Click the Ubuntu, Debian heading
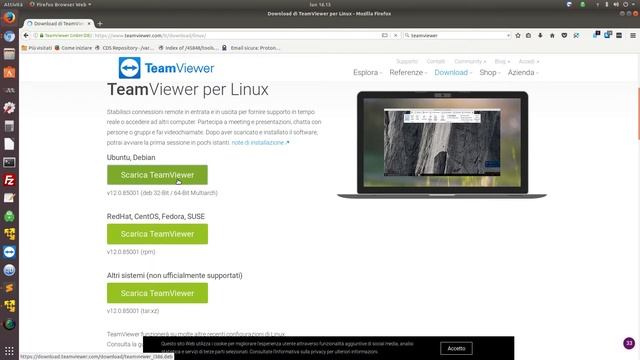The width and height of the screenshot is (640, 360). point(131,157)
